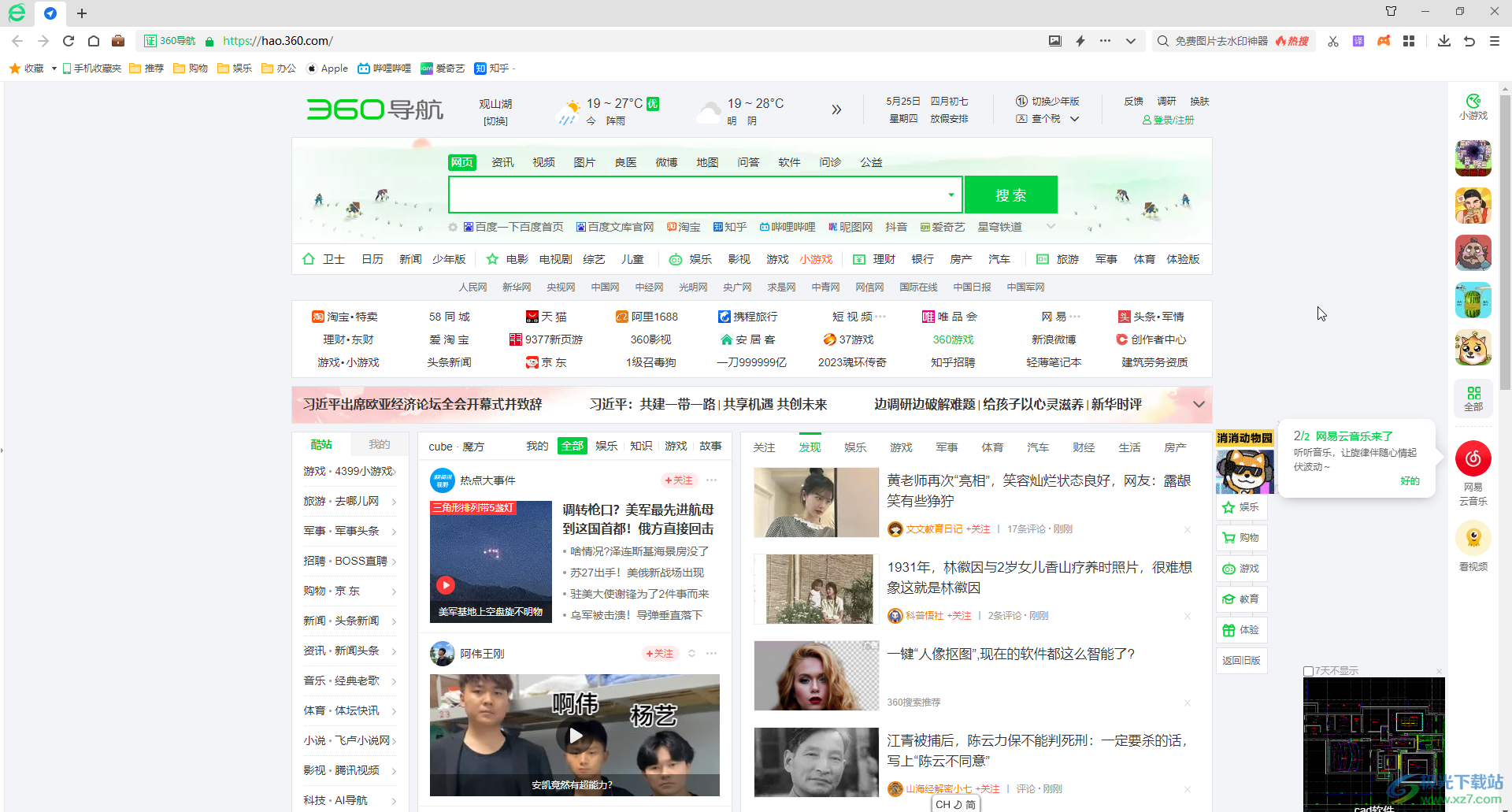Open 全部 apps grid in sidebar
The height and width of the screenshot is (812, 1512).
(1473, 399)
